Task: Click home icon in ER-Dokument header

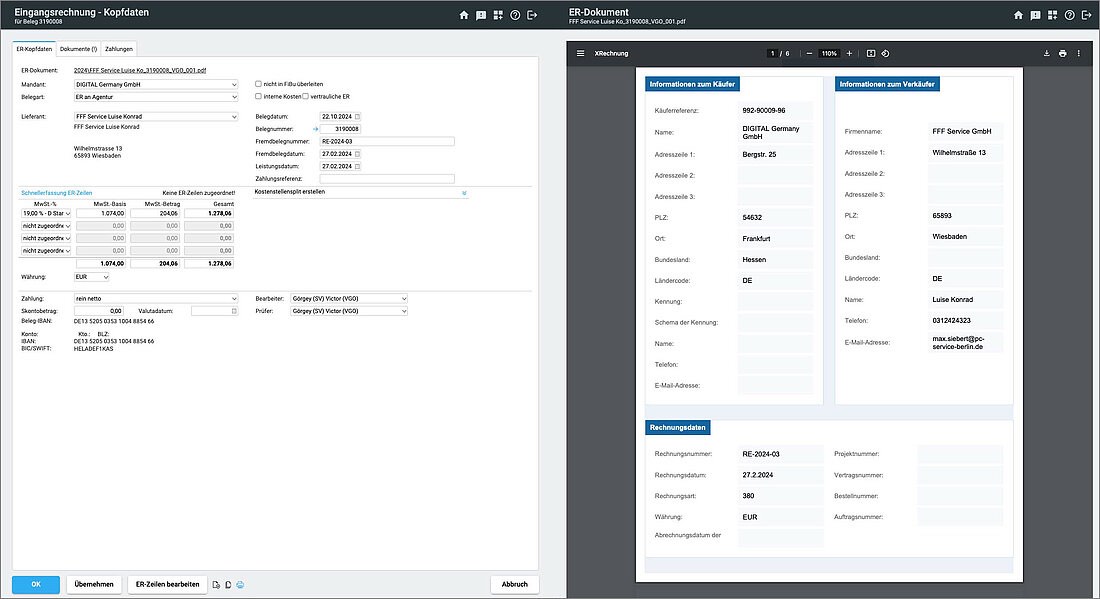Action: [1018, 15]
